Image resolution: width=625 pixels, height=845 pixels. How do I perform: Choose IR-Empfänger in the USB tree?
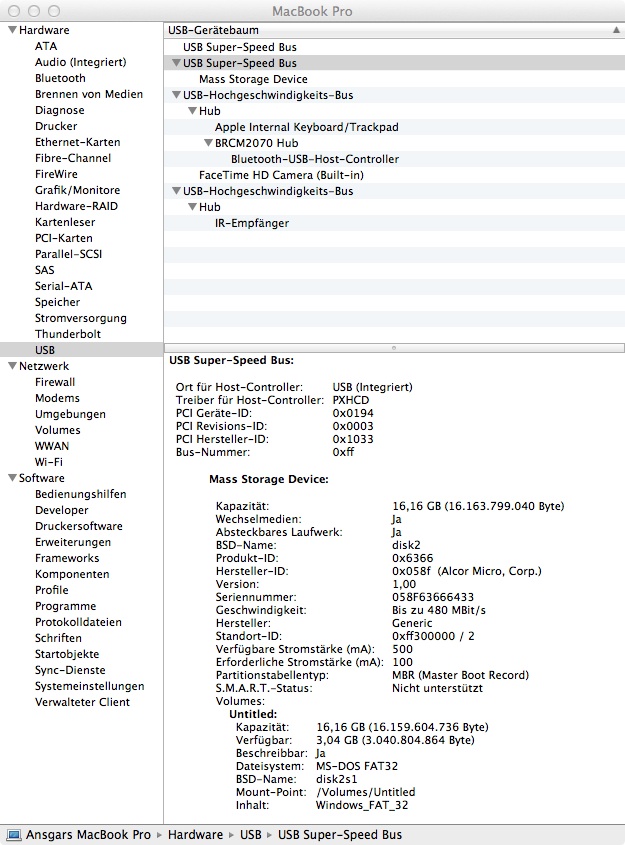click(x=251, y=223)
